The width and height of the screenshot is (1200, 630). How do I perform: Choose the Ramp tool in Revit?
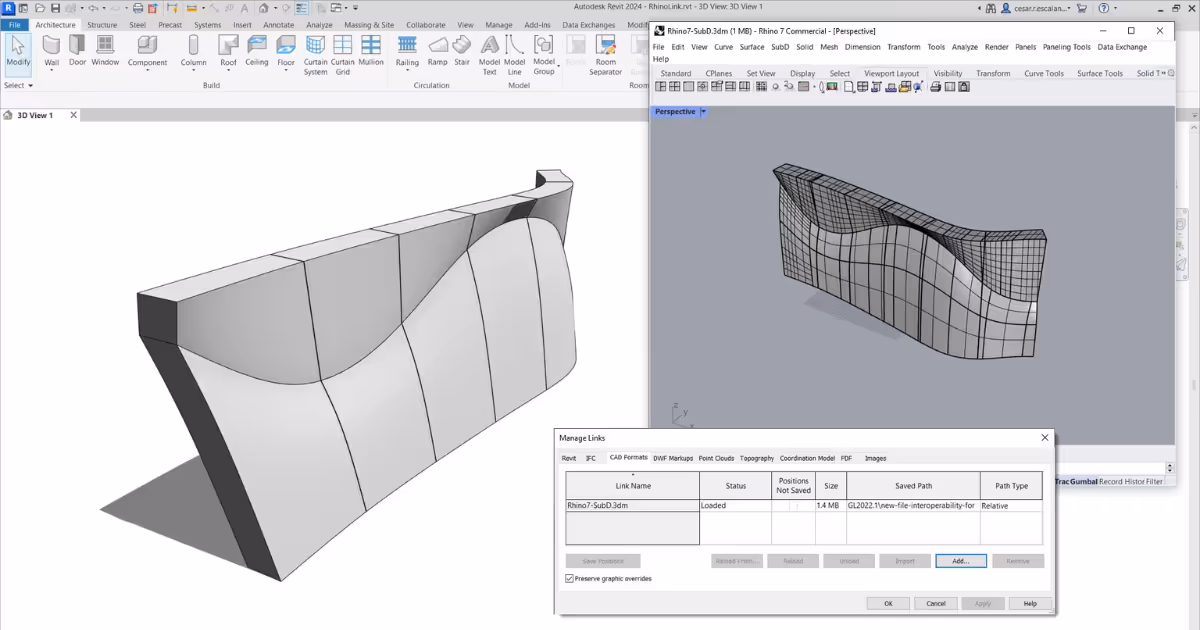[438, 51]
